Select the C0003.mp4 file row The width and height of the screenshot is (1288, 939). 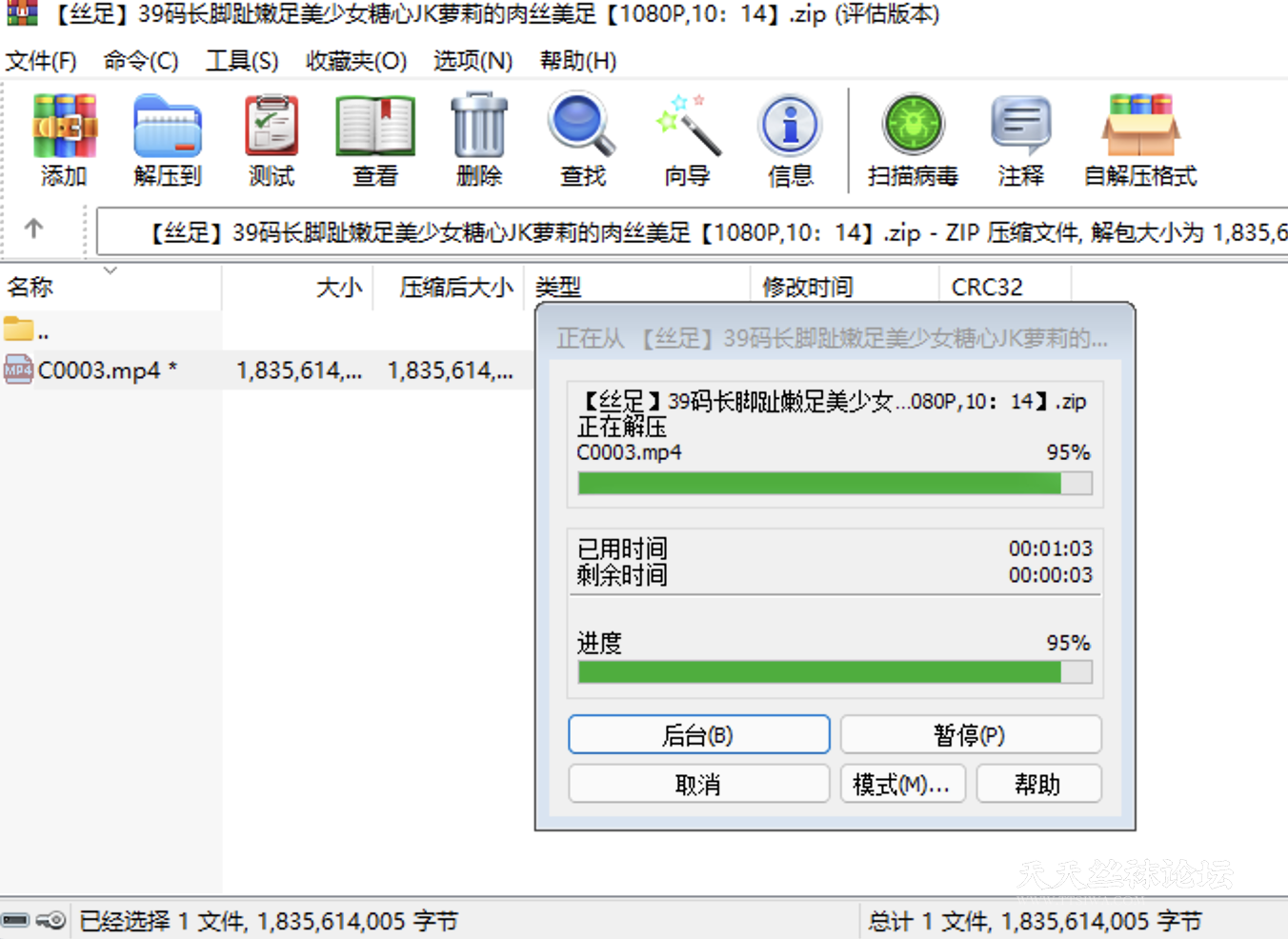click(100, 370)
